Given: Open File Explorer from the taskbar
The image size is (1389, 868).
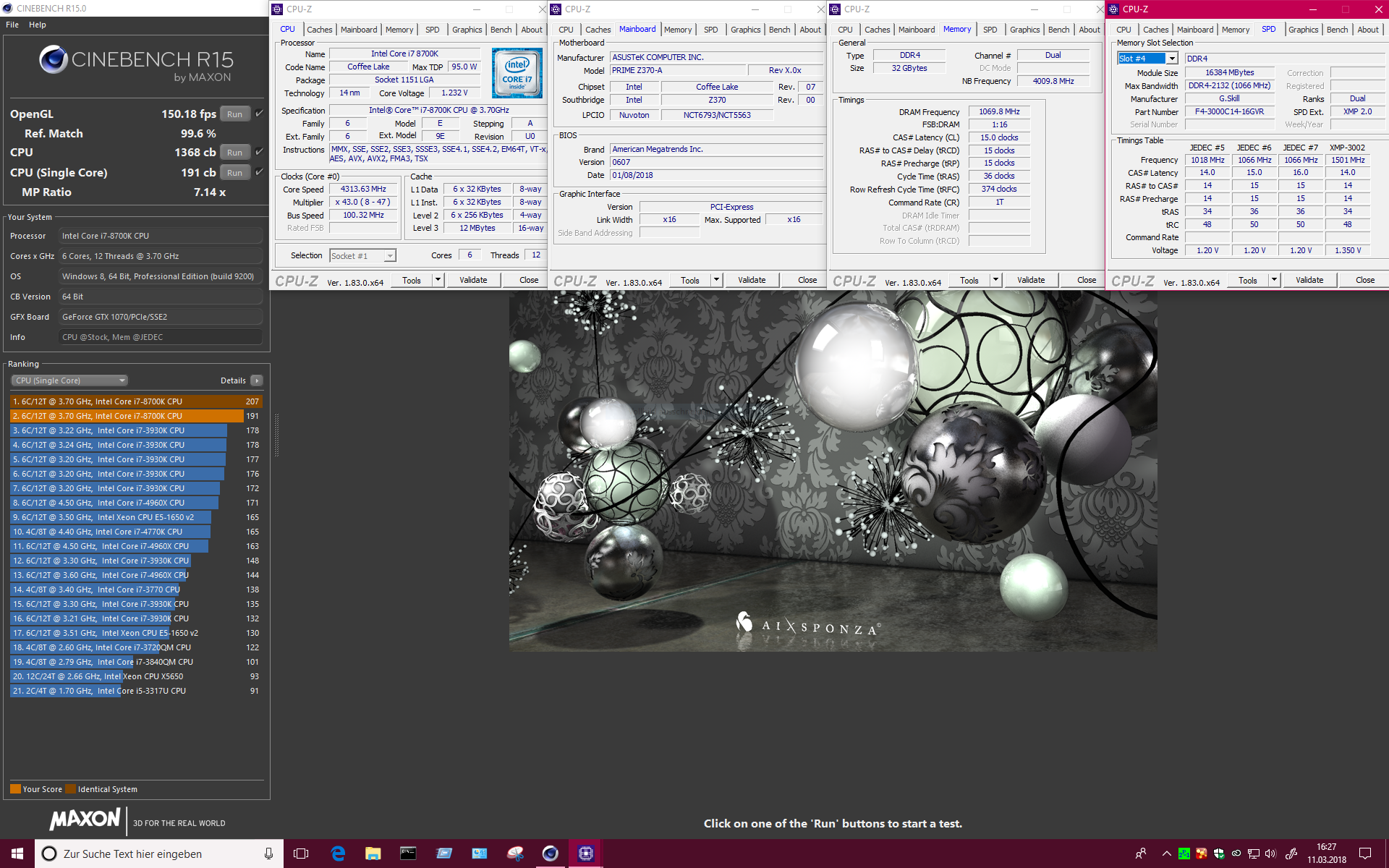Looking at the screenshot, I should 373,854.
